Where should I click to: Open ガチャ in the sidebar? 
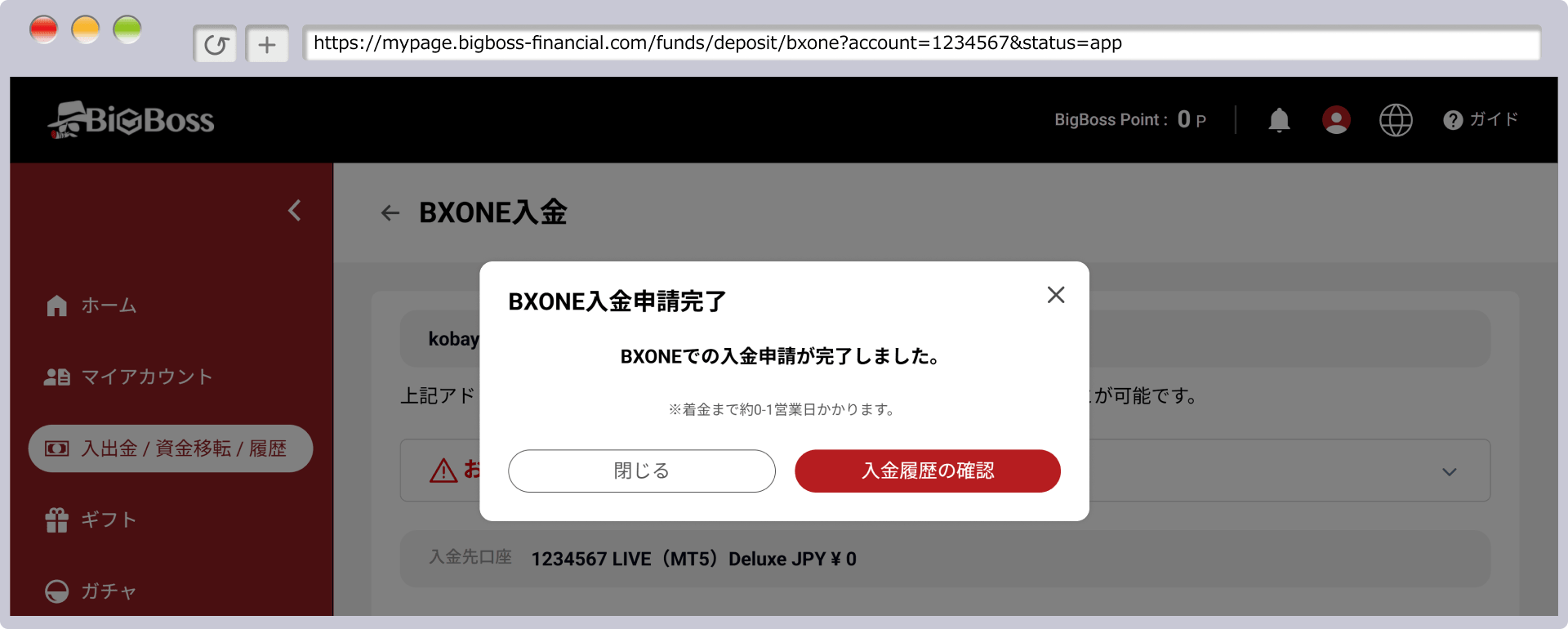[91, 591]
